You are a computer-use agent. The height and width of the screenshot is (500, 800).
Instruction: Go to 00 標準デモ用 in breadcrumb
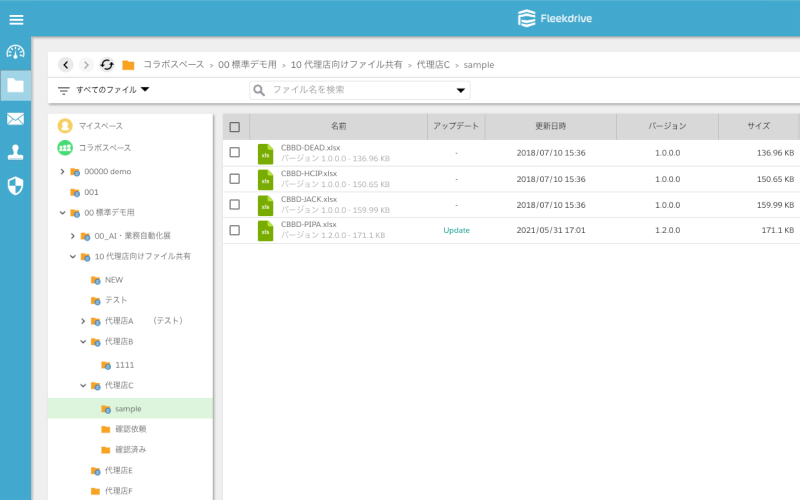click(247, 65)
